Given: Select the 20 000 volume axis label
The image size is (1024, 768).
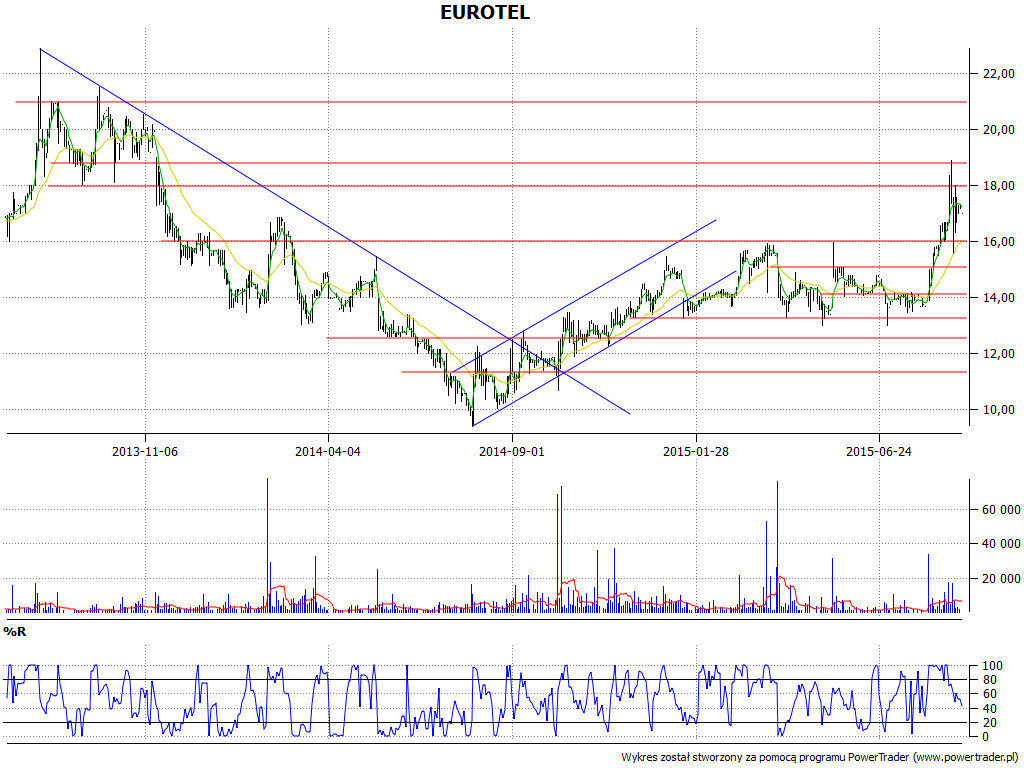Looking at the screenshot, I should click(1001, 579).
